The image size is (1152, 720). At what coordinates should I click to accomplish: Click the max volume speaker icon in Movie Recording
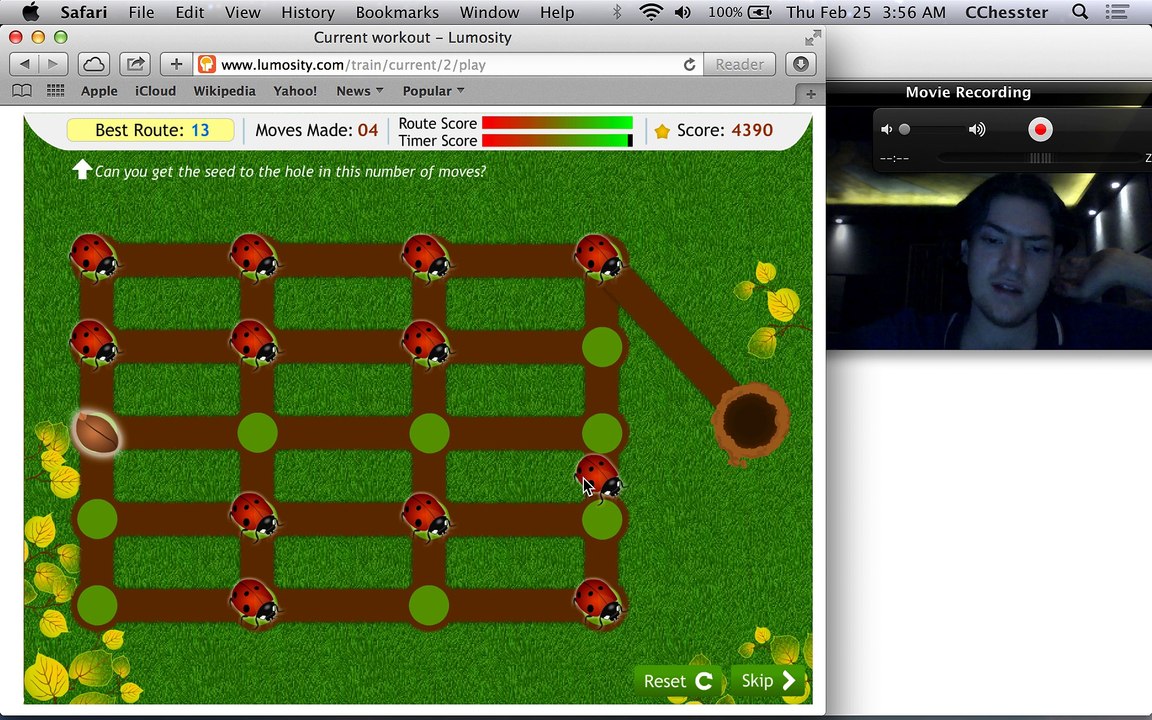pos(976,130)
